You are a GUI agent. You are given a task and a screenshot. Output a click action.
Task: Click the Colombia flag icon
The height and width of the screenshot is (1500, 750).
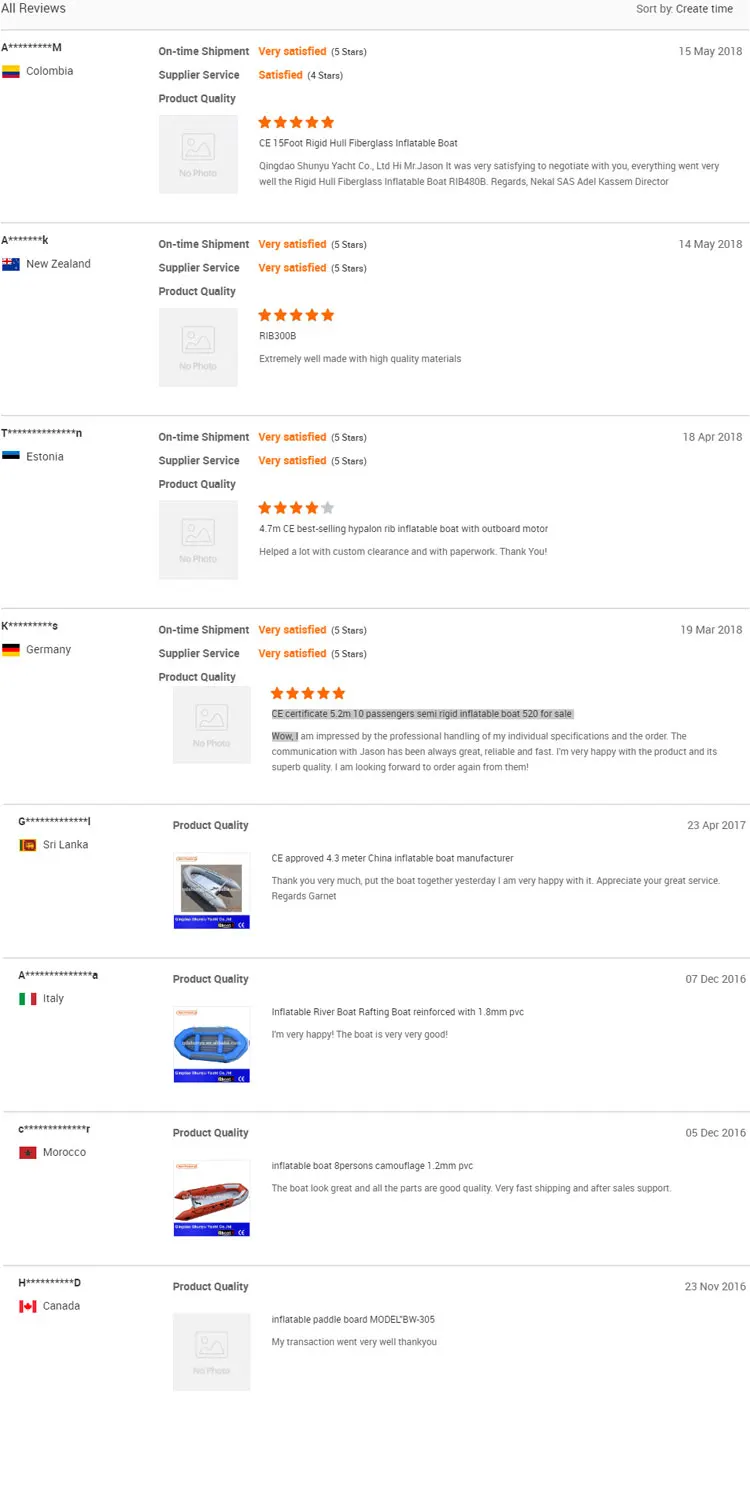point(11,72)
